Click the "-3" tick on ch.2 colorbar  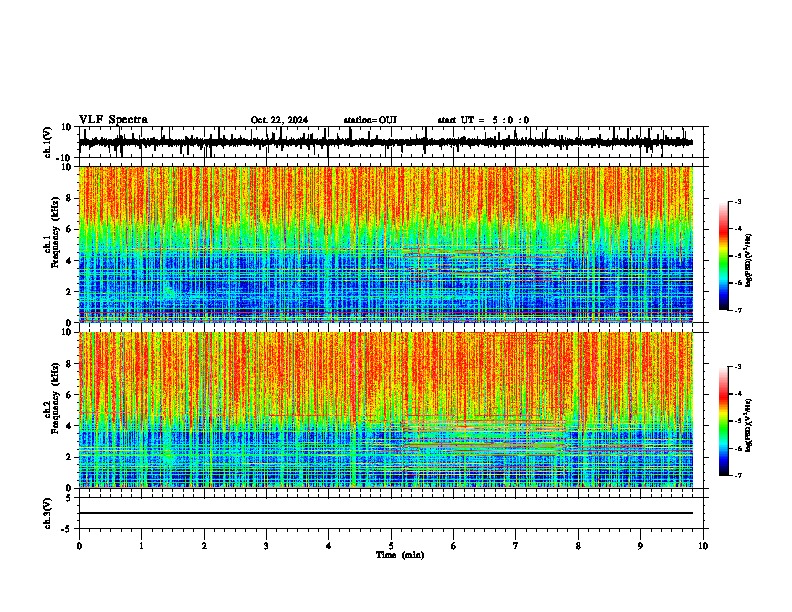[737, 367]
